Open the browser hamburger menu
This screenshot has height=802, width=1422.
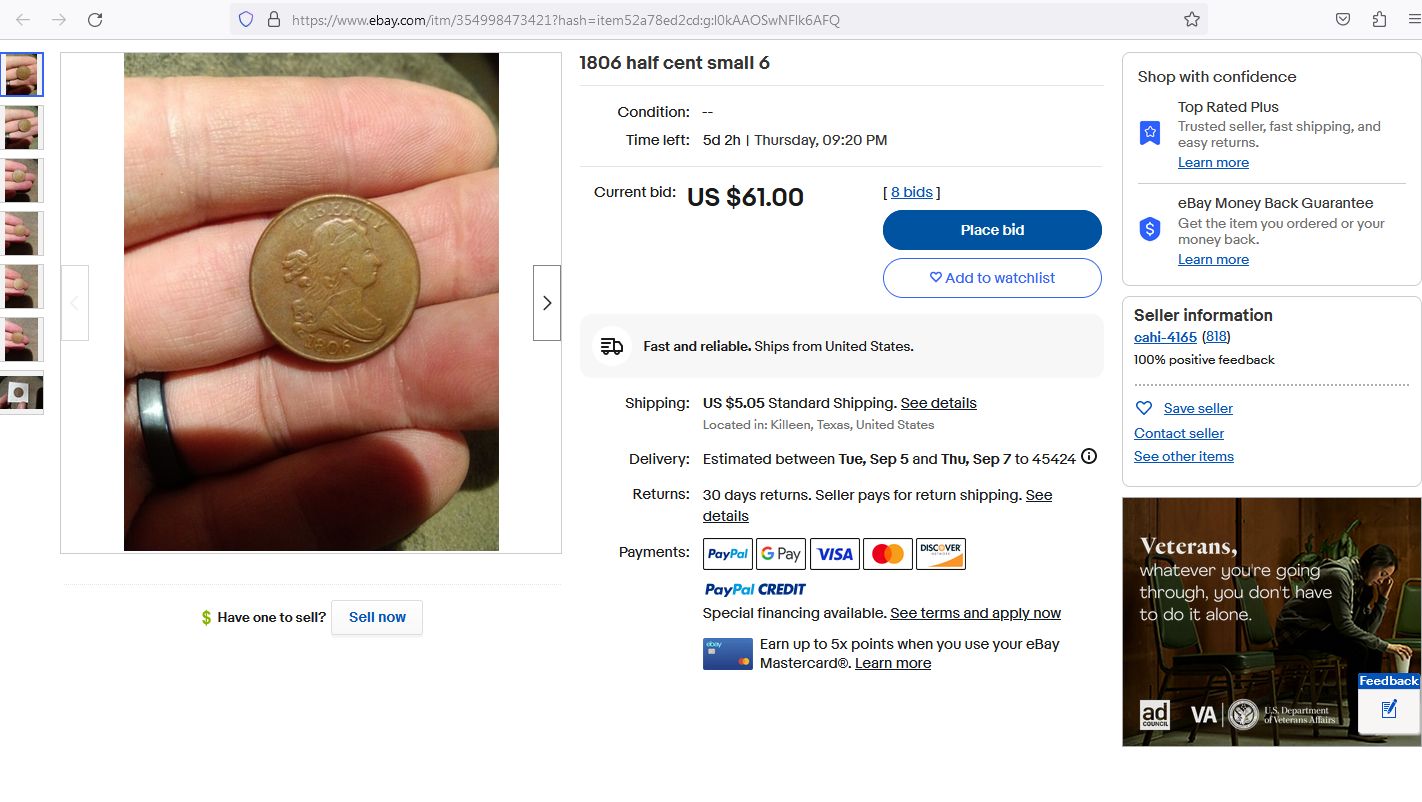tap(1412, 19)
